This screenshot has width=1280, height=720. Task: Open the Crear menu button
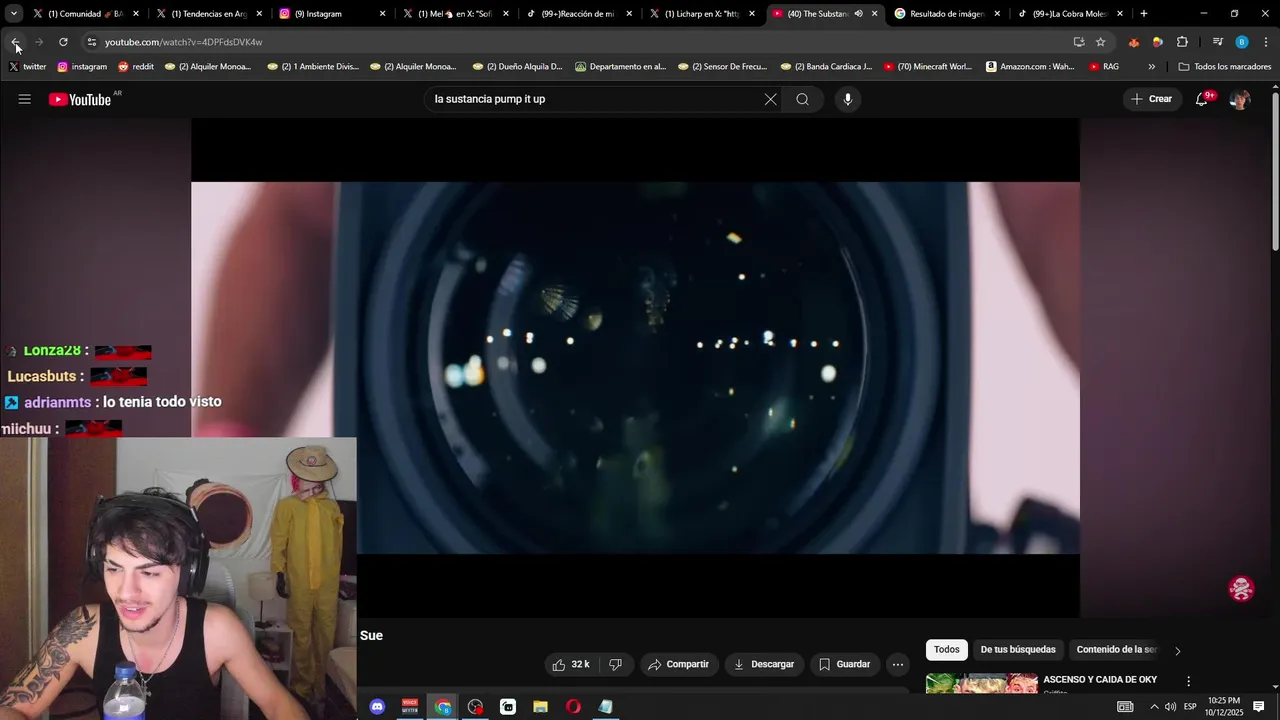point(1151,99)
